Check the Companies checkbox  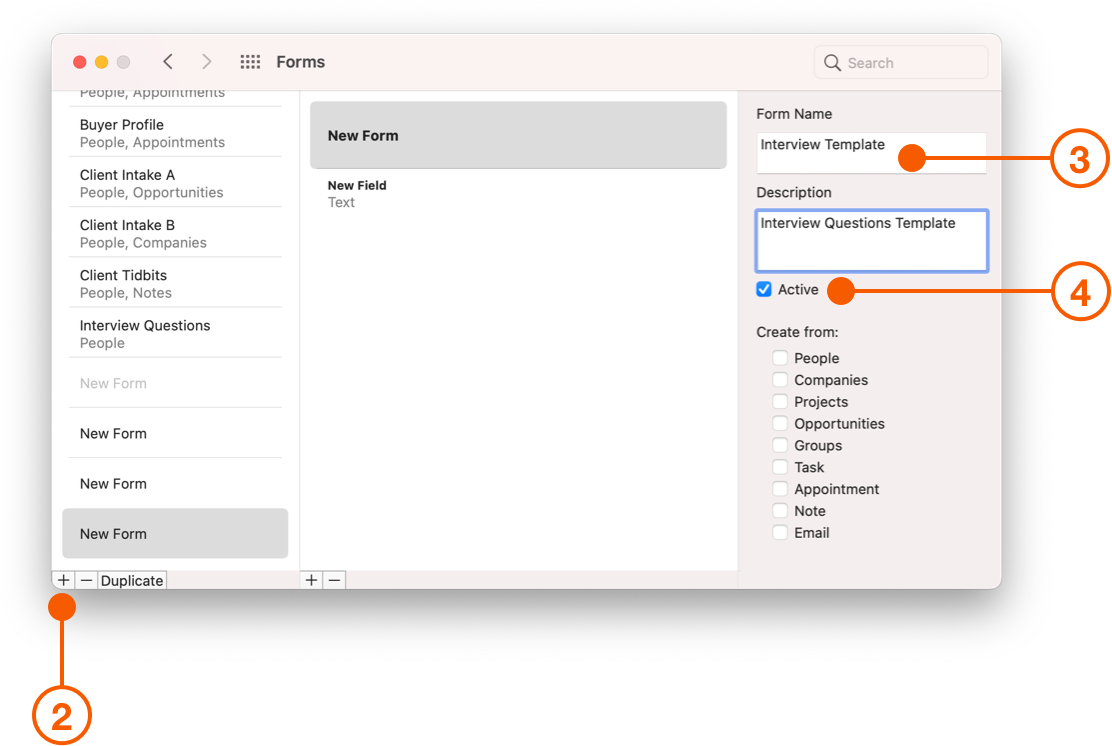[780, 379]
